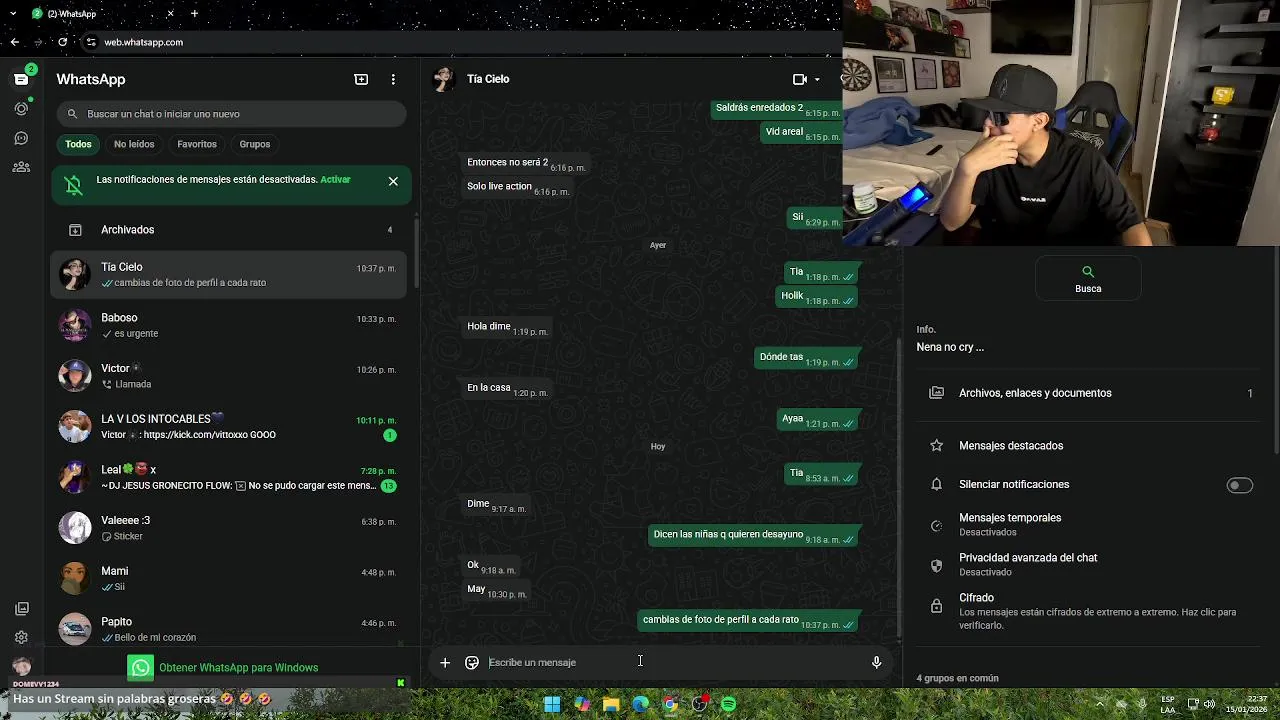This screenshot has width=1280, height=720.
Task: Click the Escribe un mensaje field
Action: click(675, 662)
